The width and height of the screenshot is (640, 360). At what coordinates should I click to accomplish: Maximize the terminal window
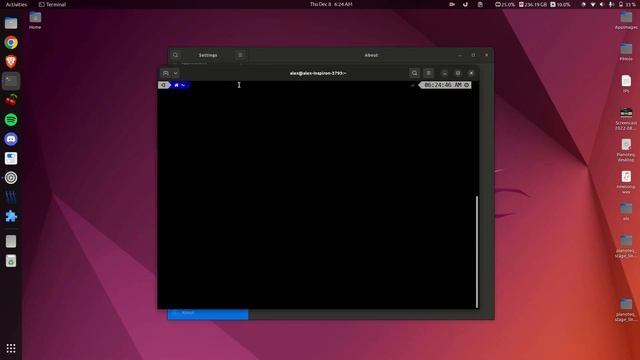(x=458, y=73)
